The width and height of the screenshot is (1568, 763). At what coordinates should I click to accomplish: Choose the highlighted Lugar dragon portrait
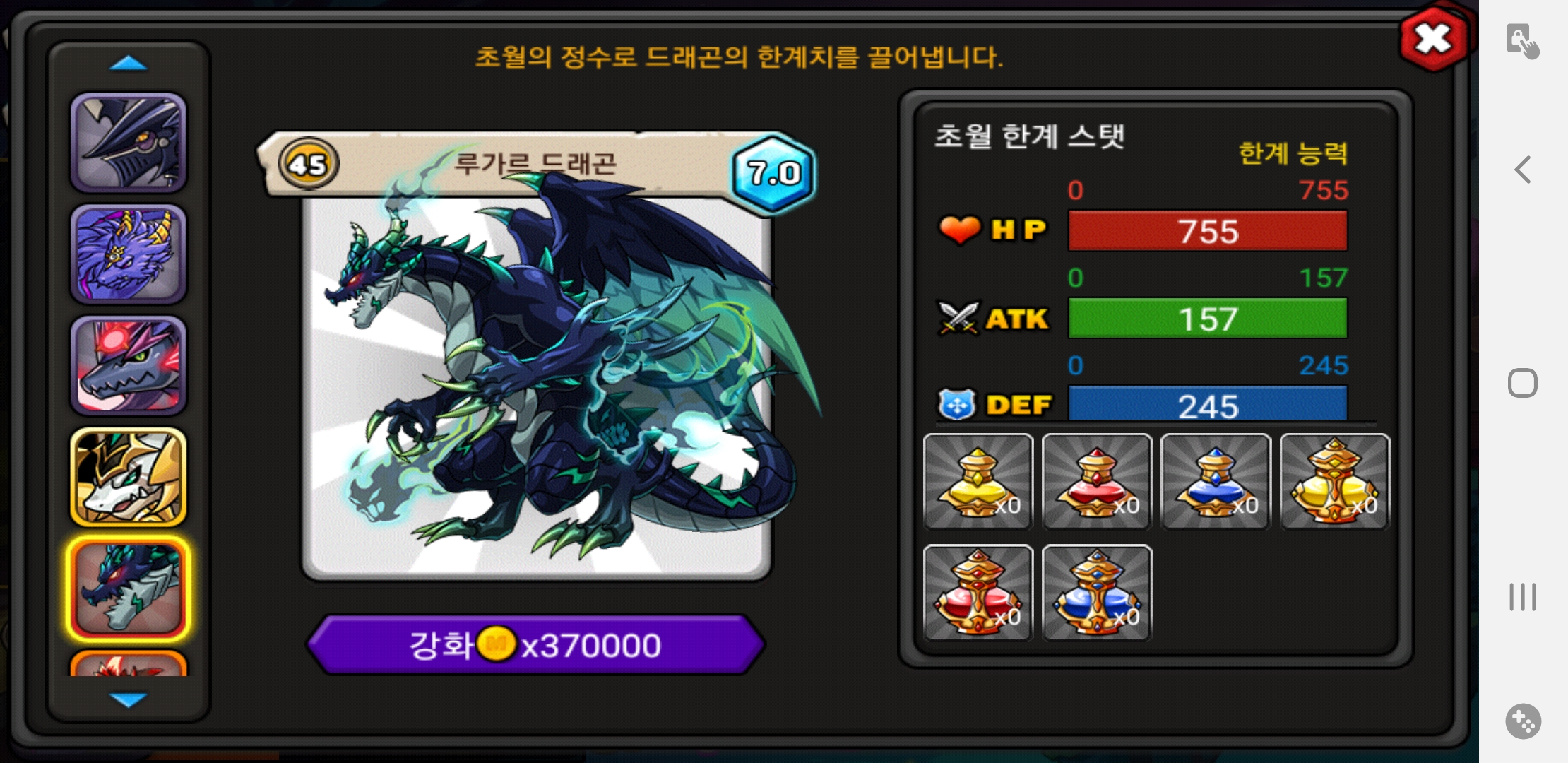click(x=129, y=589)
